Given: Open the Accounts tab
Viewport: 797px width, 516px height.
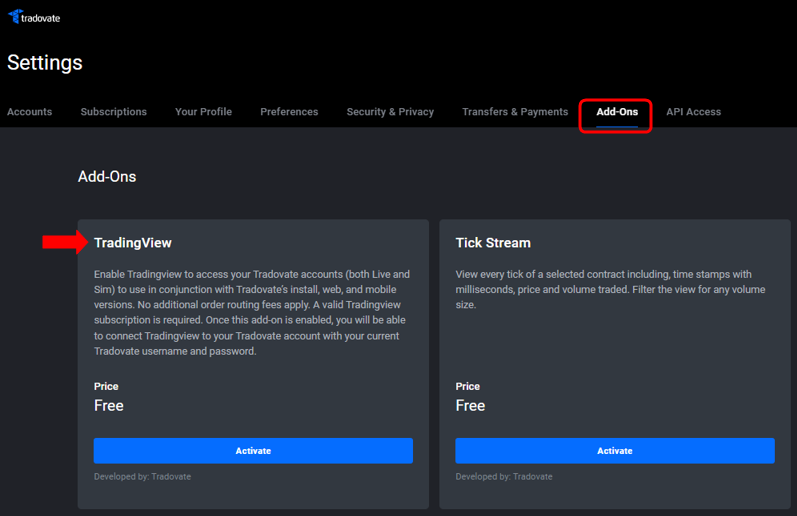Looking at the screenshot, I should coord(29,112).
